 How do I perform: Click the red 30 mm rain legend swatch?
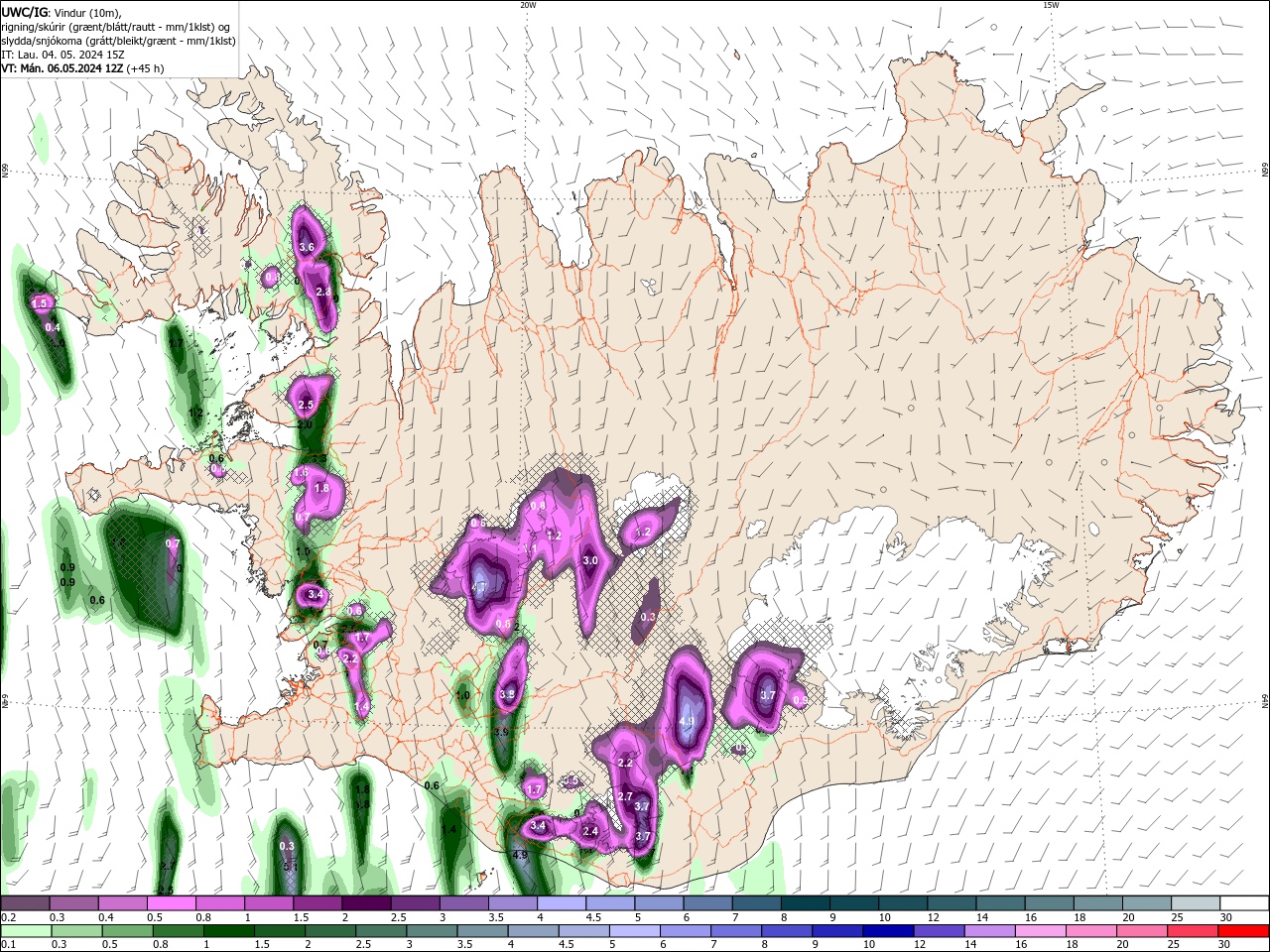[1245, 930]
